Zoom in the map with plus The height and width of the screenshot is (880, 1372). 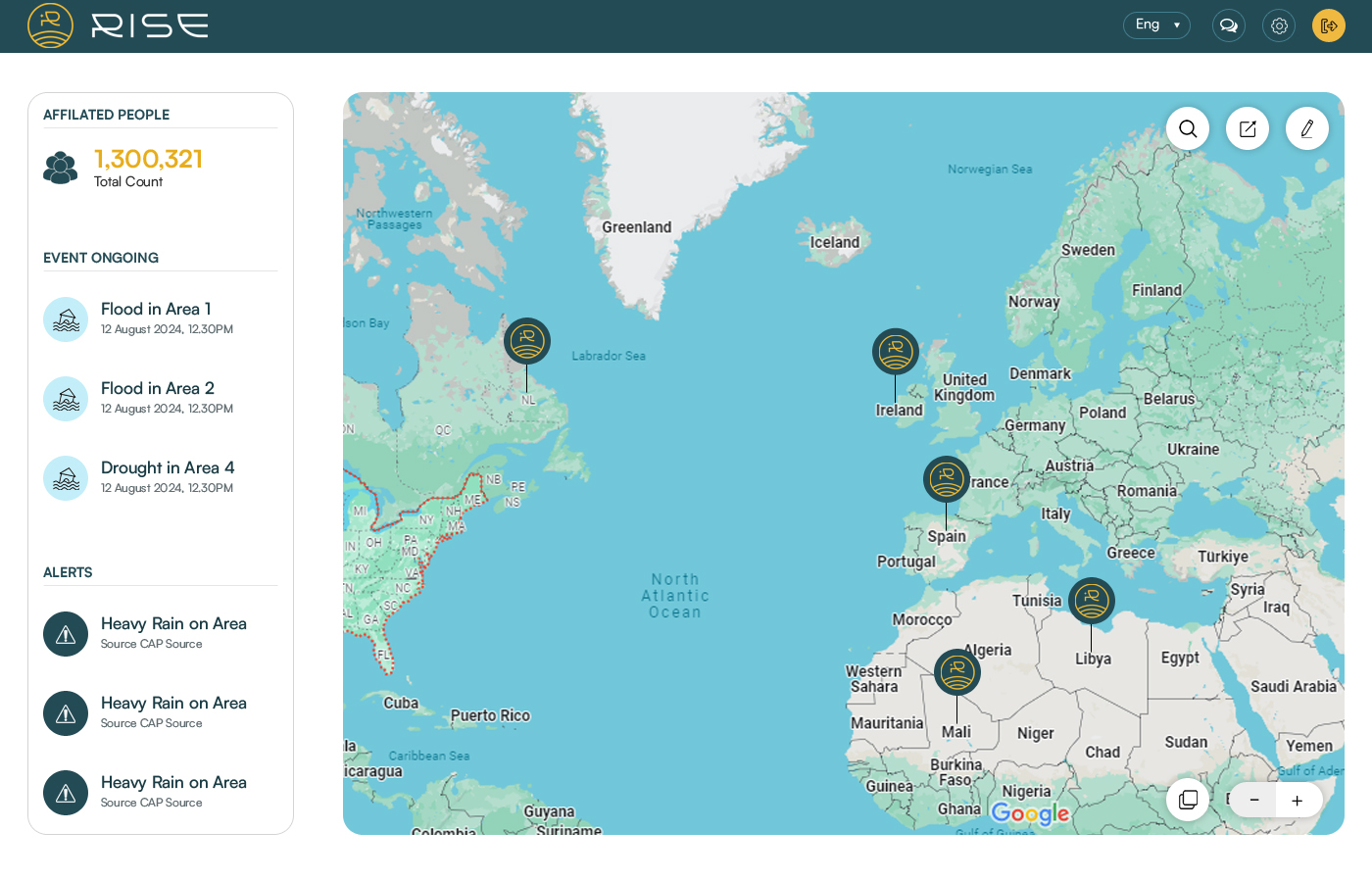click(1297, 801)
